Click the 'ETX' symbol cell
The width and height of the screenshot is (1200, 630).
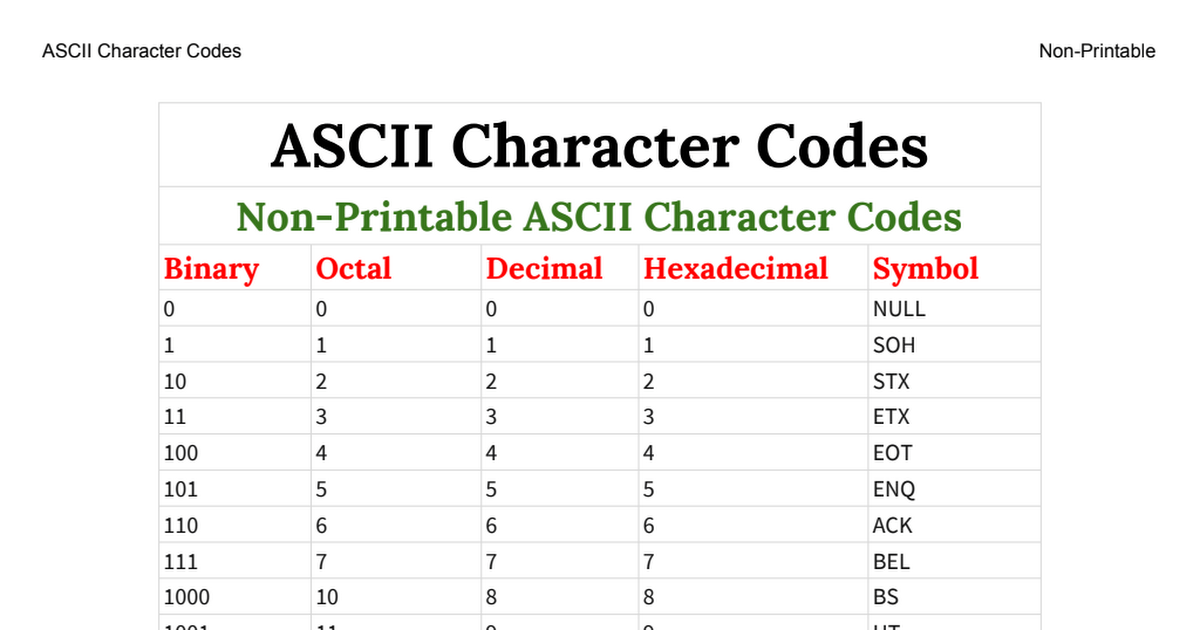pyautogui.click(x=892, y=417)
